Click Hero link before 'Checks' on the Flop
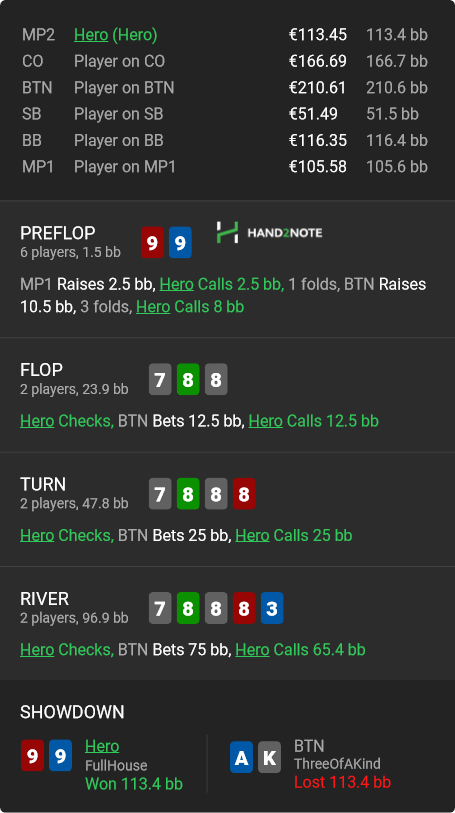This screenshot has height=813, width=455. (37, 421)
